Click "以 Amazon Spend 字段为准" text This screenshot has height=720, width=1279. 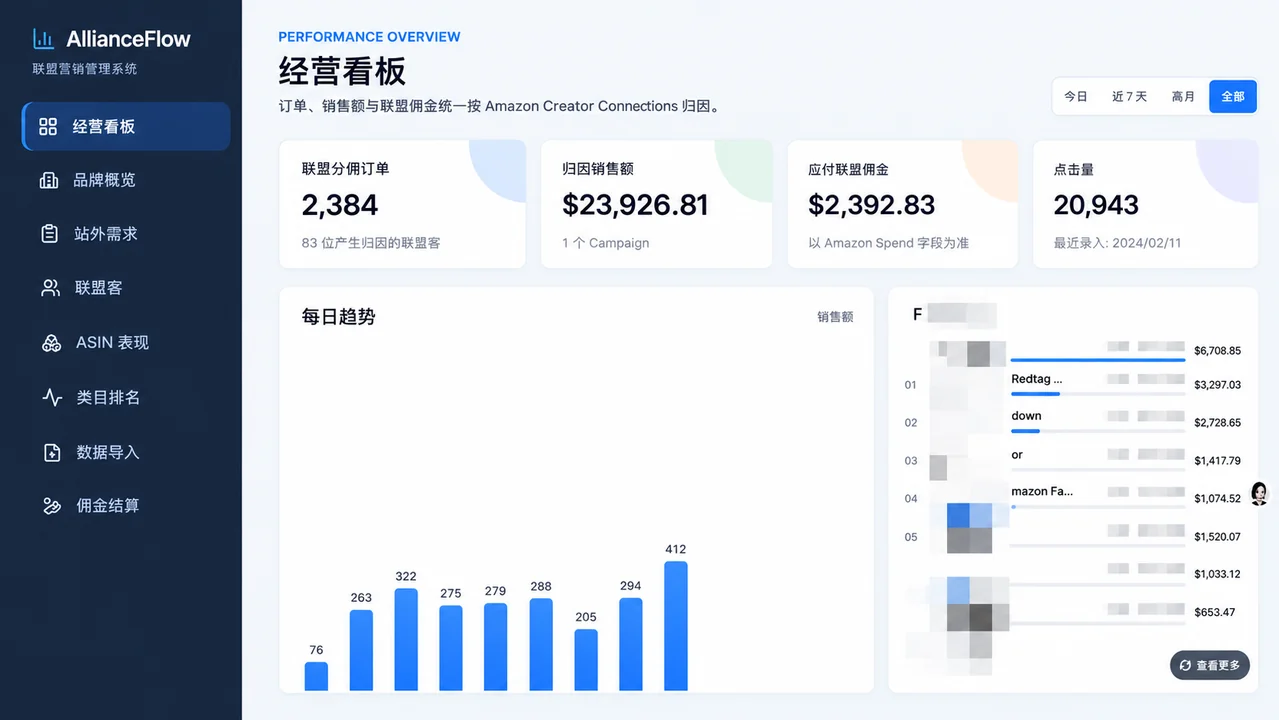pyautogui.click(x=889, y=243)
